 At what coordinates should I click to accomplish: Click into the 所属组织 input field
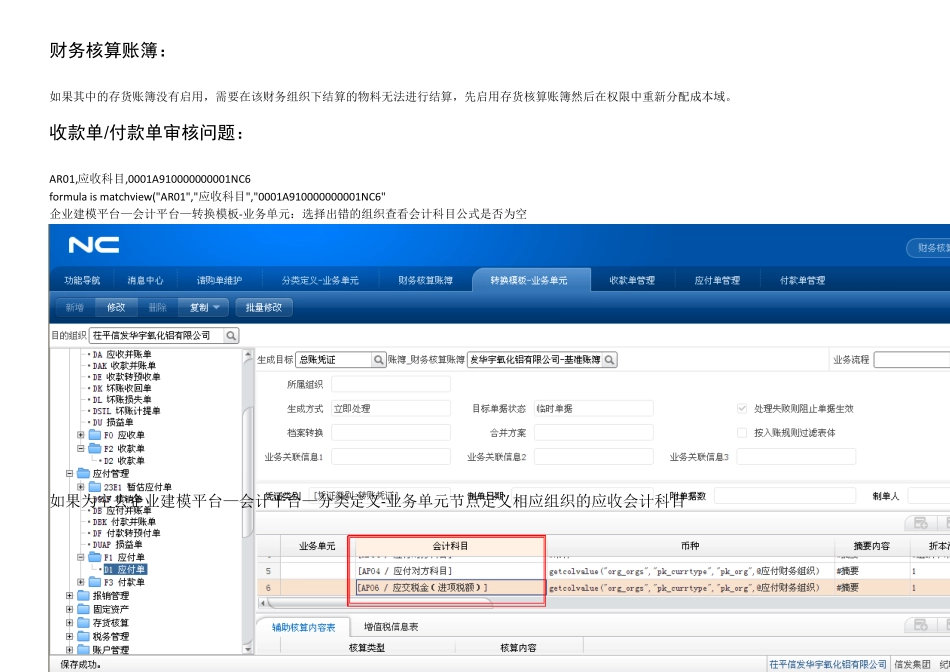391,384
